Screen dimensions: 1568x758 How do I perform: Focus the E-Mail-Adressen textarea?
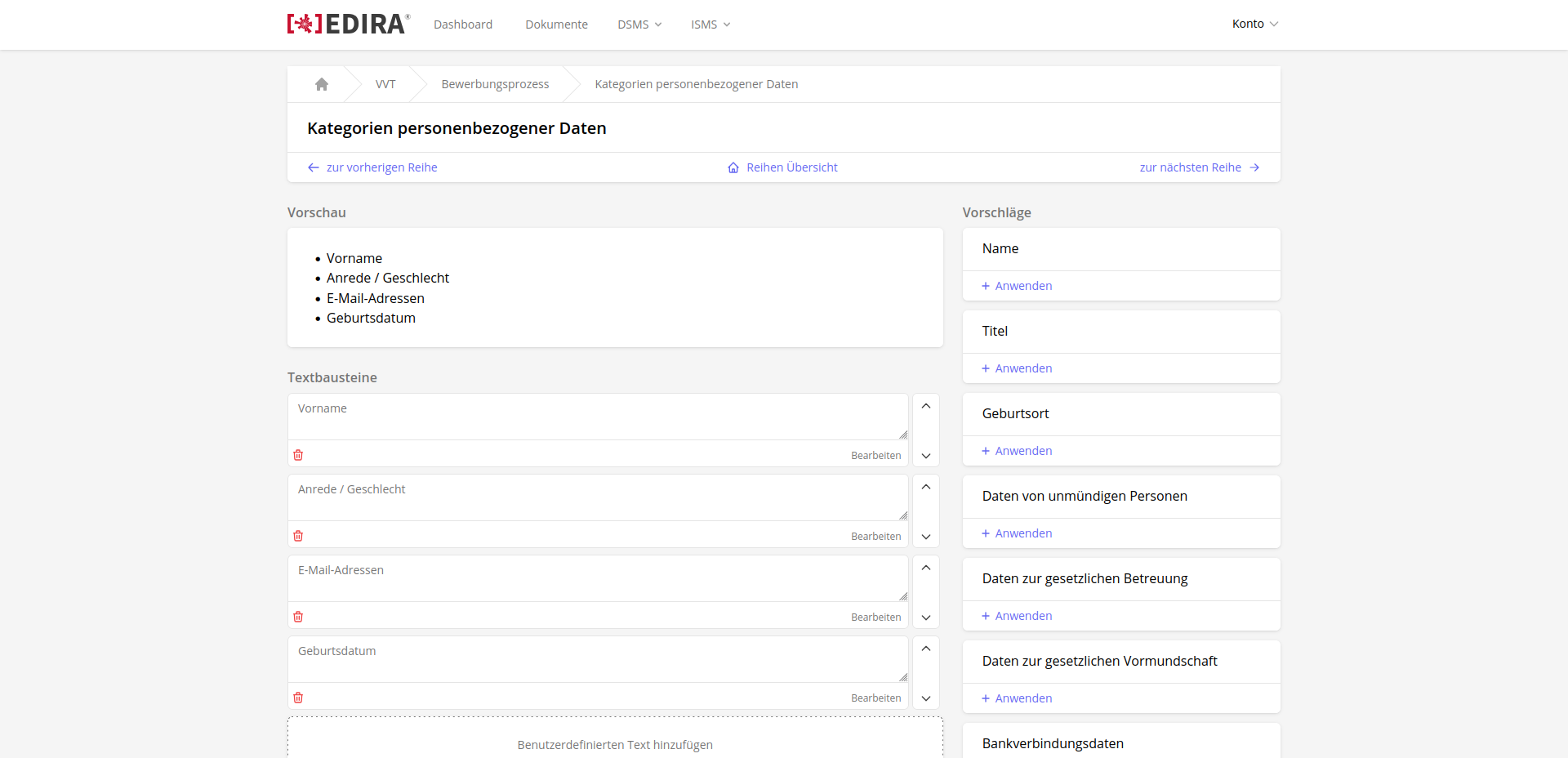(x=598, y=579)
